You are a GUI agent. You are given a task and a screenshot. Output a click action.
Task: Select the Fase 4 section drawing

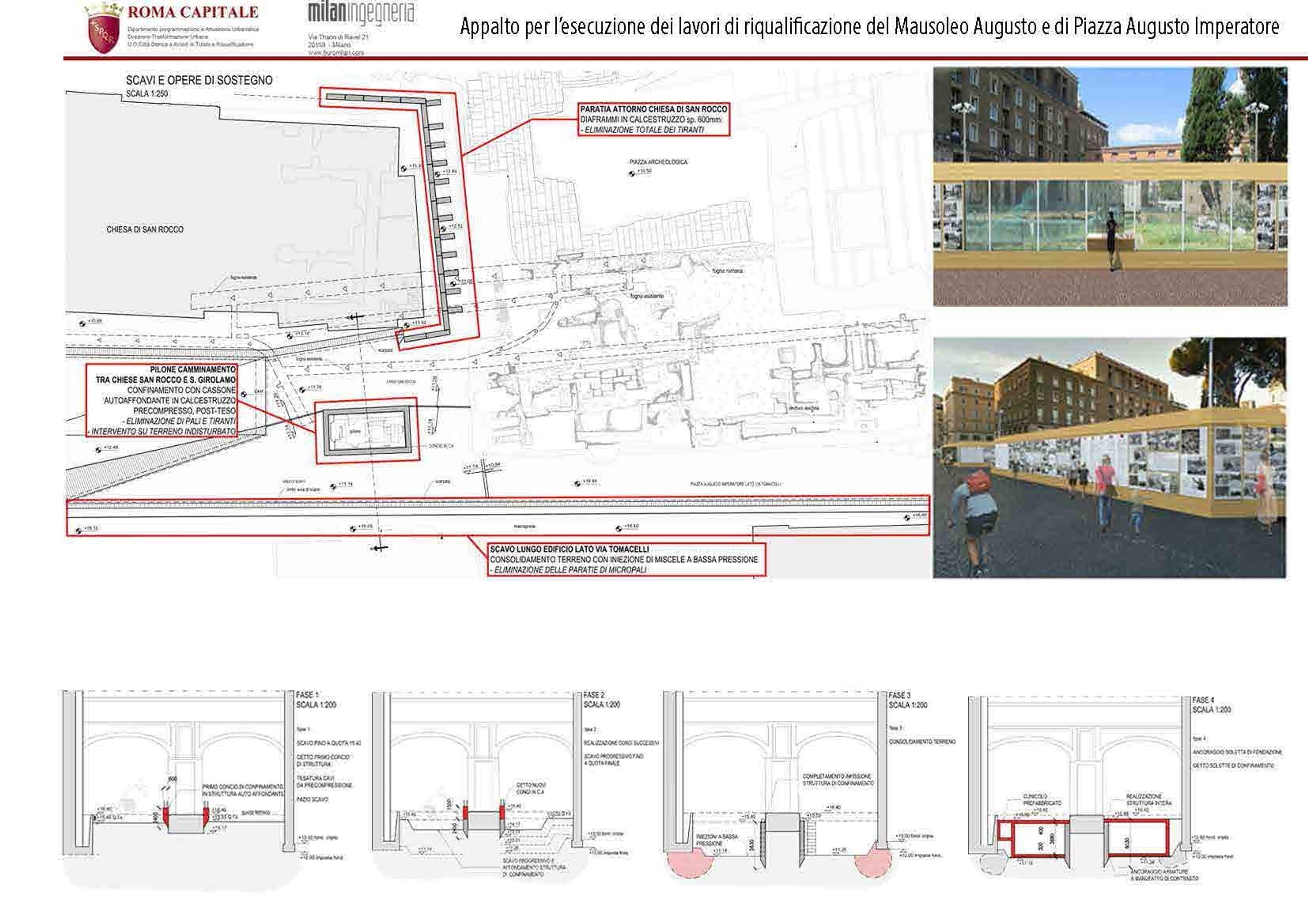[x=1125, y=788]
